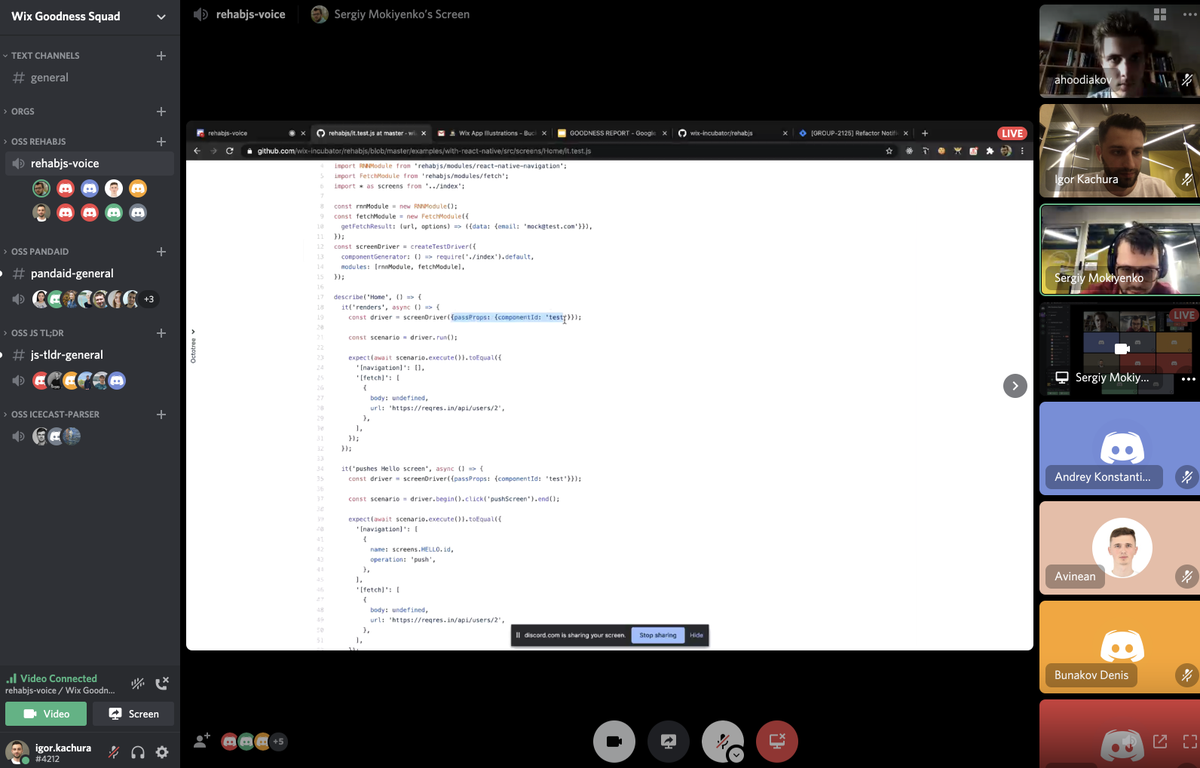This screenshot has width=1200, height=768.
Task: Switch to Wix App Illustrations tab in stream
Action: coord(490,133)
